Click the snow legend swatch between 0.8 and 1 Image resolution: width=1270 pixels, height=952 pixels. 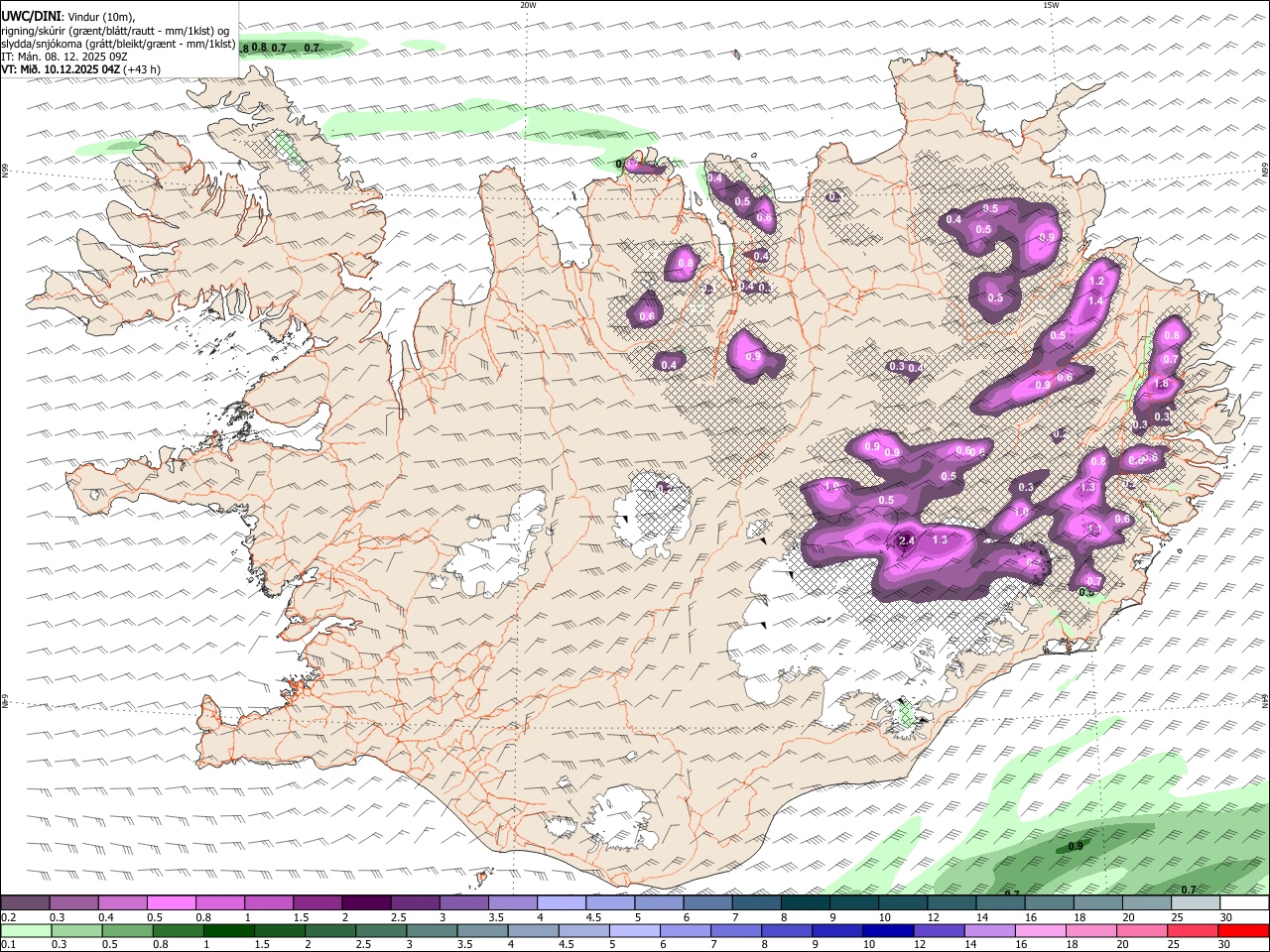tap(220, 902)
